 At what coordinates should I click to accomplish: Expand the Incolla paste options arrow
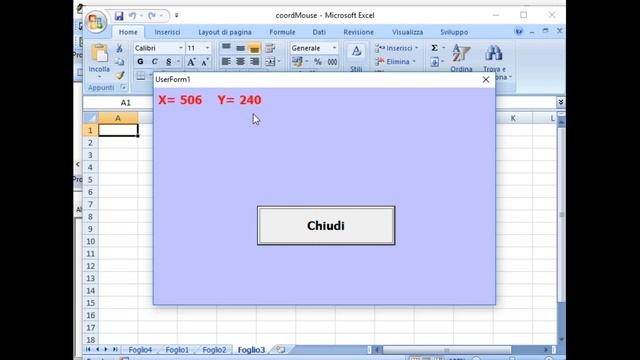pos(99,77)
